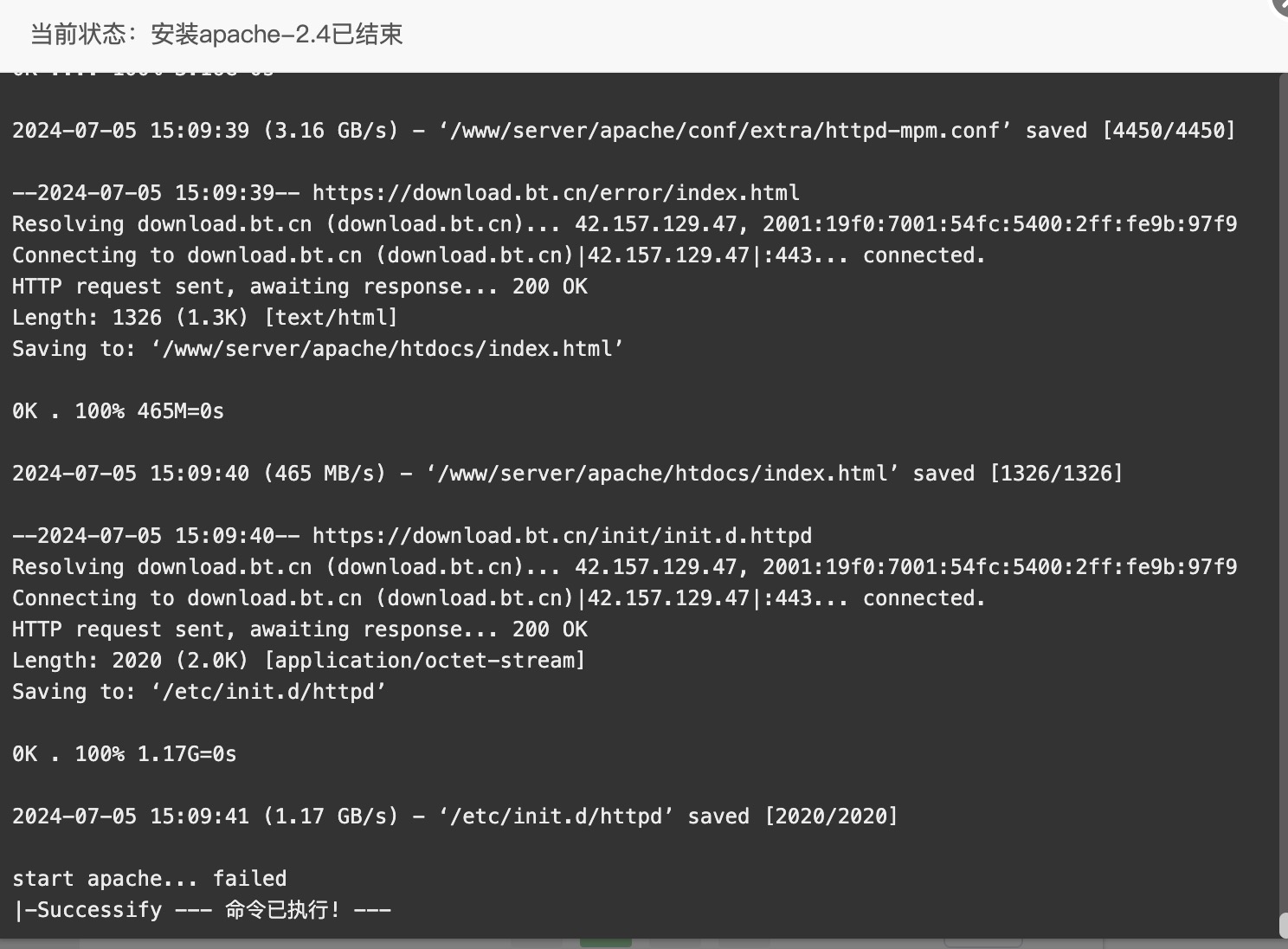The image size is (1288, 949).
Task: Click the error/index.html download URL
Action: pos(556,193)
